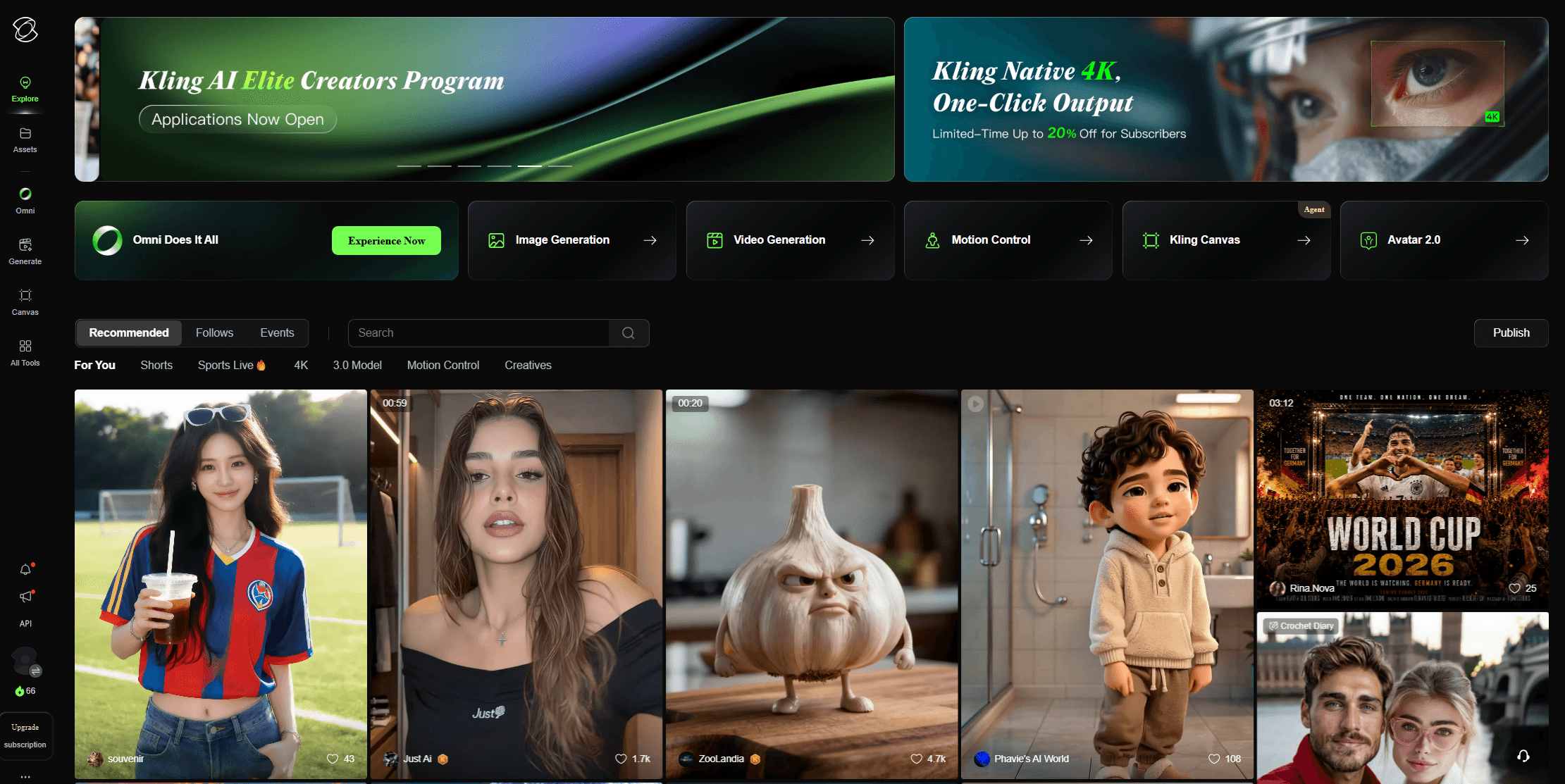Image resolution: width=1565 pixels, height=784 pixels.
Task: Click the play icon on Phavie's AI World video
Action: click(975, 404)
